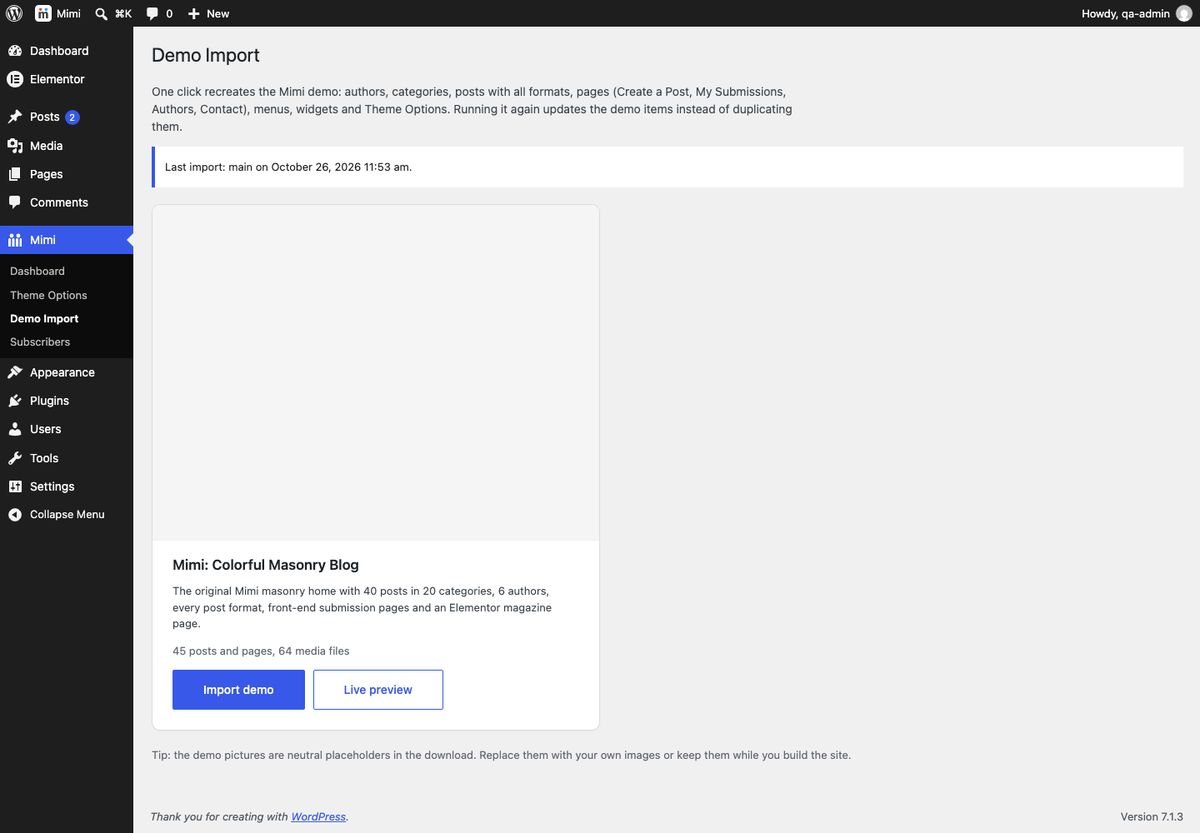Click the Live preview button
This screenshot has width=1200, height=833.
(378, 690)
